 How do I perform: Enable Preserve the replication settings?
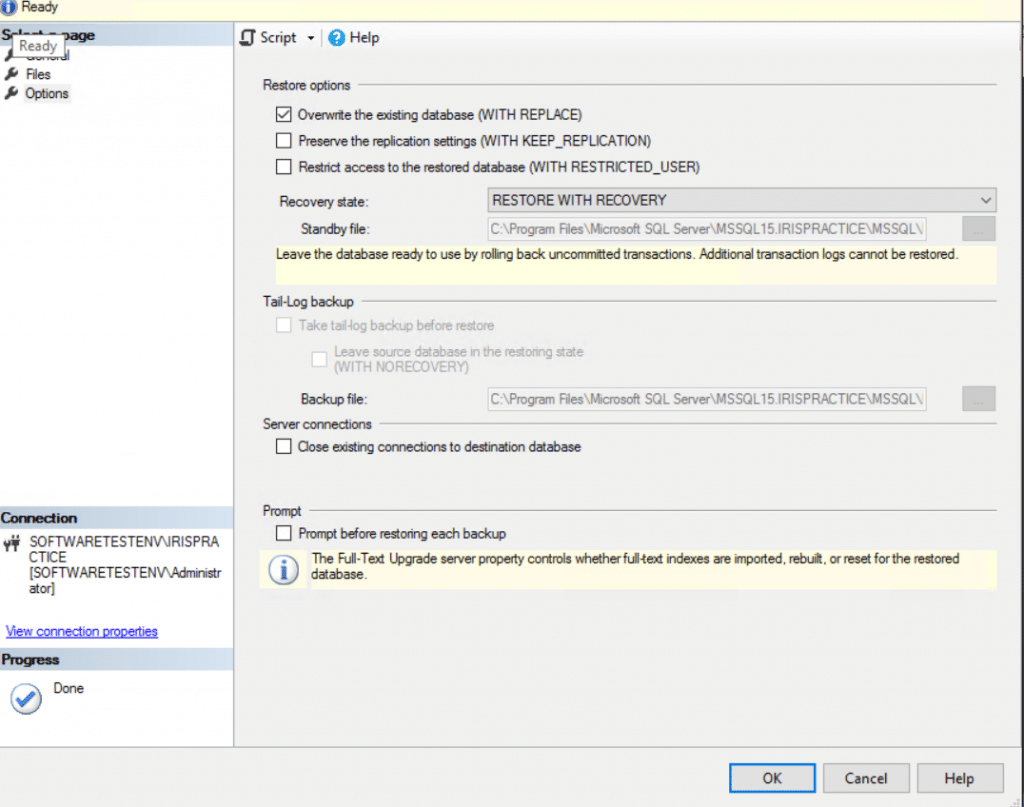[x=283, y=140]
